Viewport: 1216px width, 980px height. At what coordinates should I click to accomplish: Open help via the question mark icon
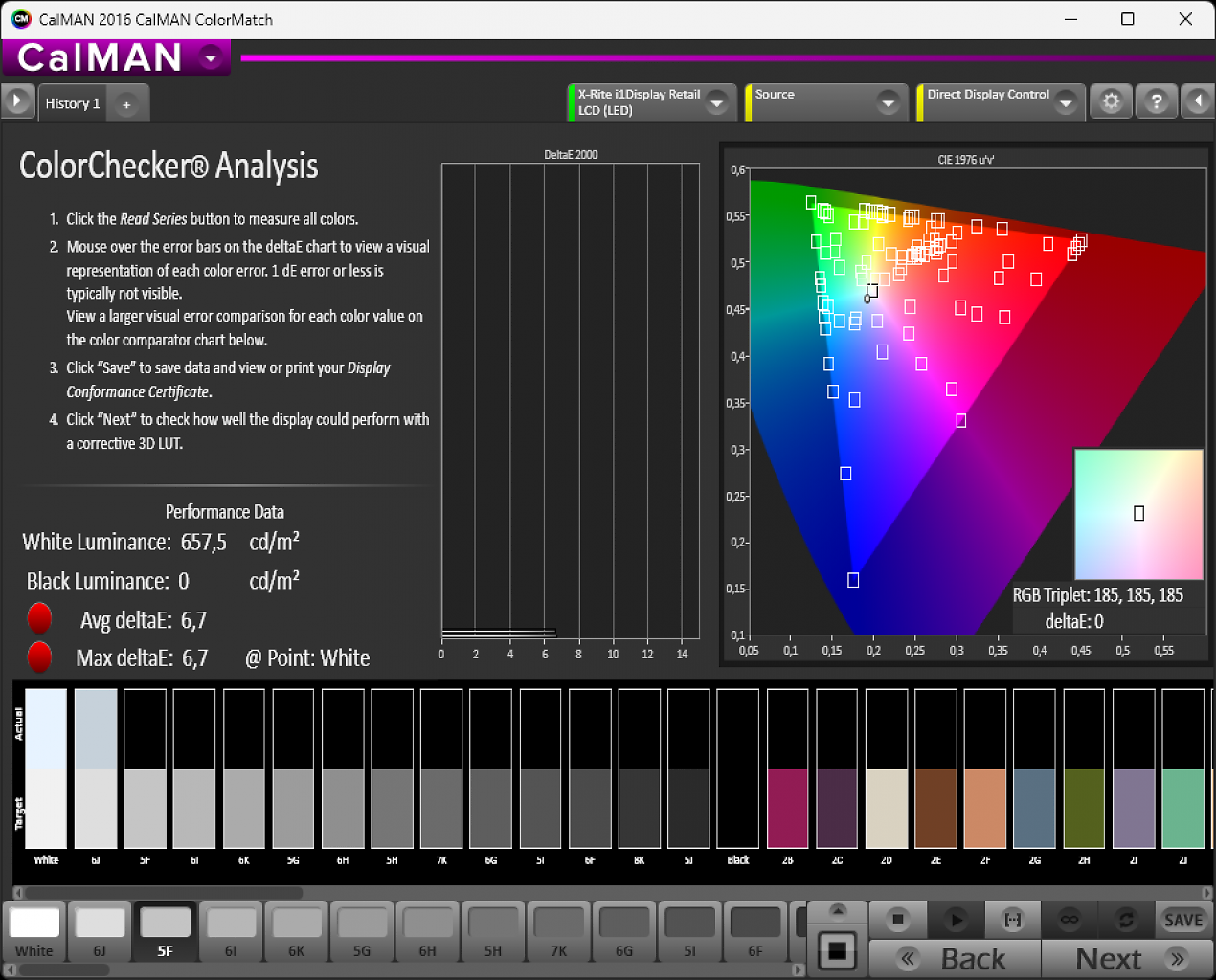pos(1157,101)
